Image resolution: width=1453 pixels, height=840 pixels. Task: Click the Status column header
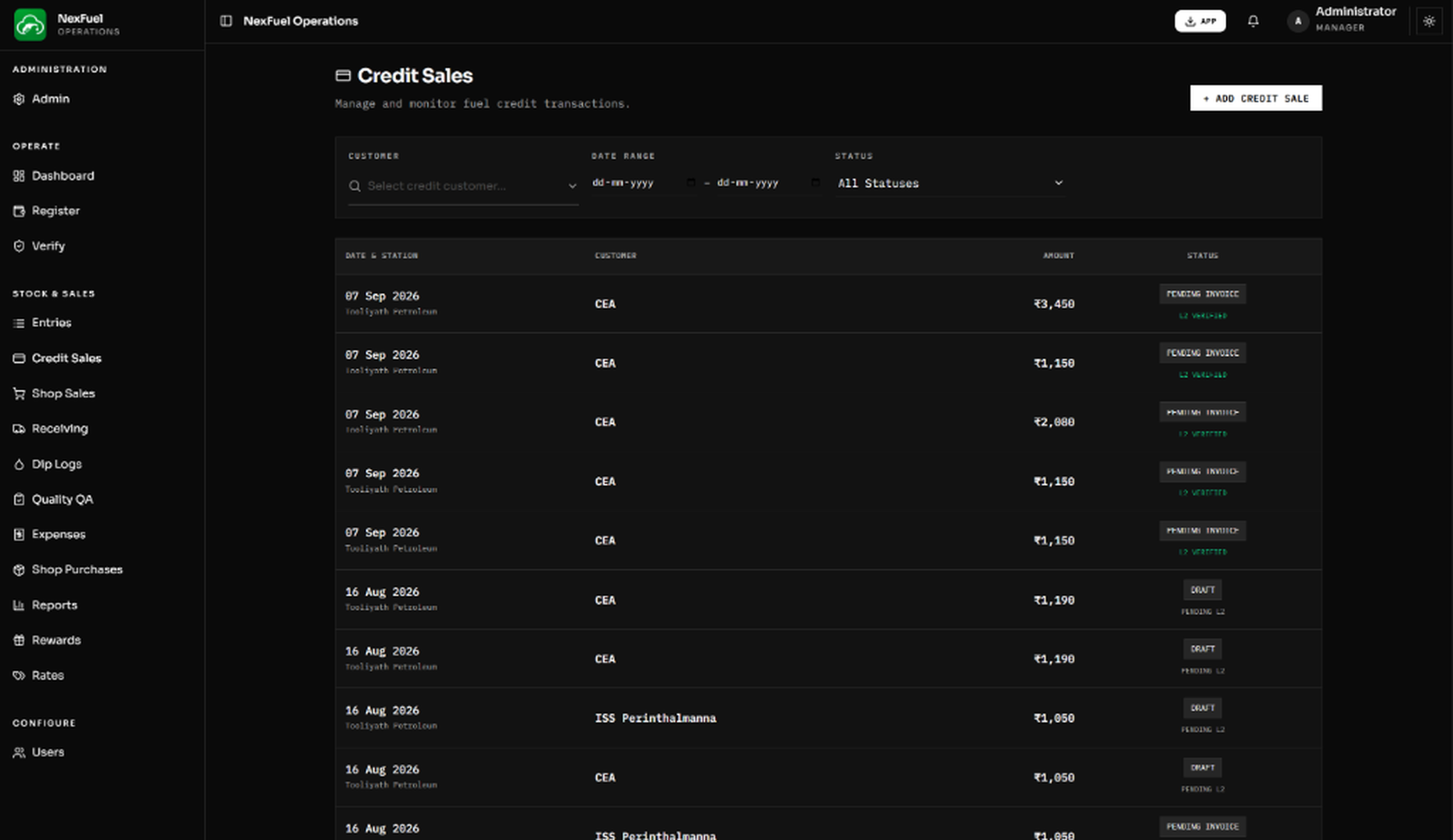(x=1203, y=255)
